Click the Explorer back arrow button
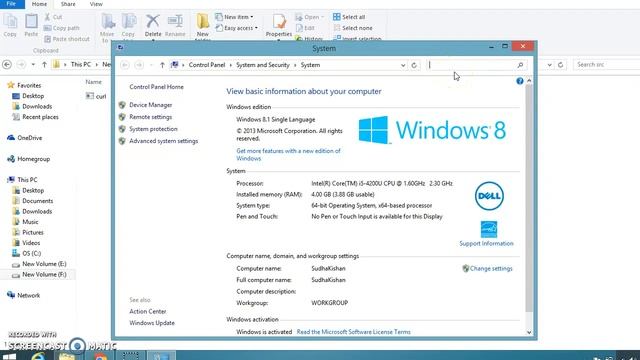The width and height of the screenshot is (640, 360). pyautogui.click(x=7, y=64)
